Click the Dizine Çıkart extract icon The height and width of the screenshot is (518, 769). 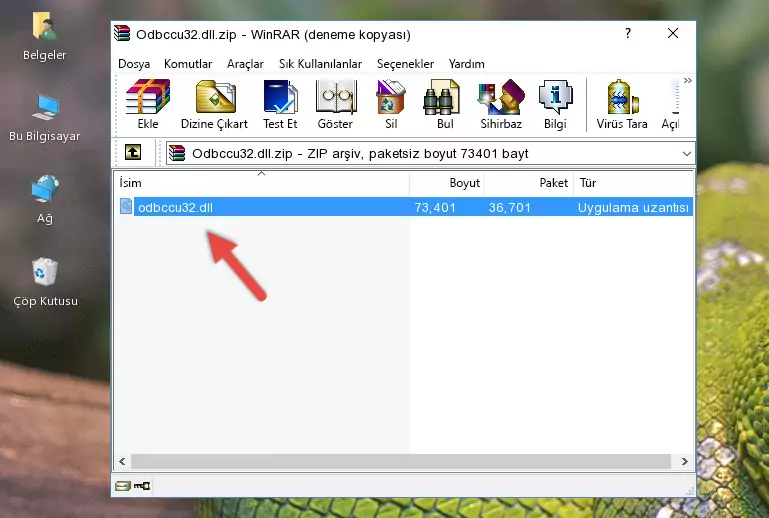point(214,104)
